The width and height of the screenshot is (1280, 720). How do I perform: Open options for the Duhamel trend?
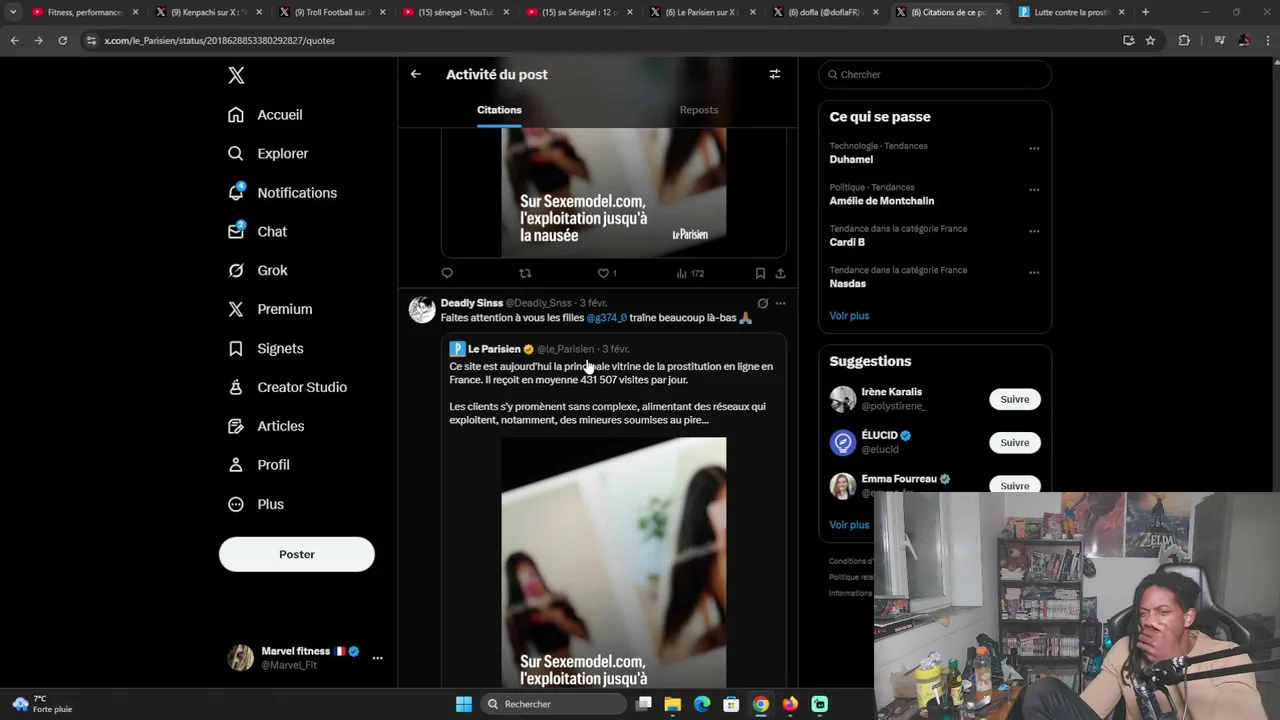(1034, 148)
